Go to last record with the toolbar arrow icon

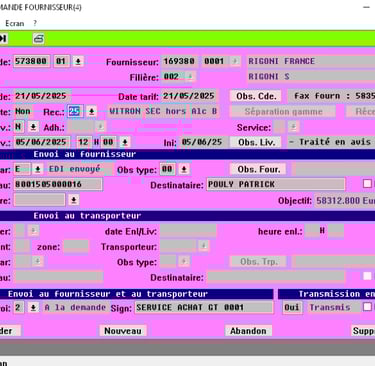tap(3, 39)
